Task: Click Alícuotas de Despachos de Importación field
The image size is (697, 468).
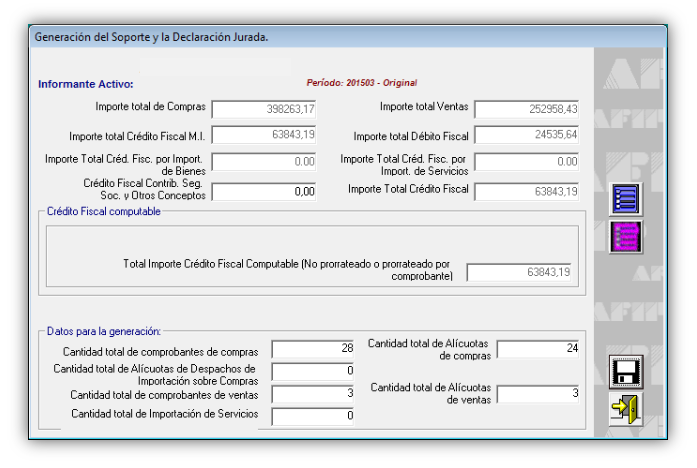Action: click(314, 372)
